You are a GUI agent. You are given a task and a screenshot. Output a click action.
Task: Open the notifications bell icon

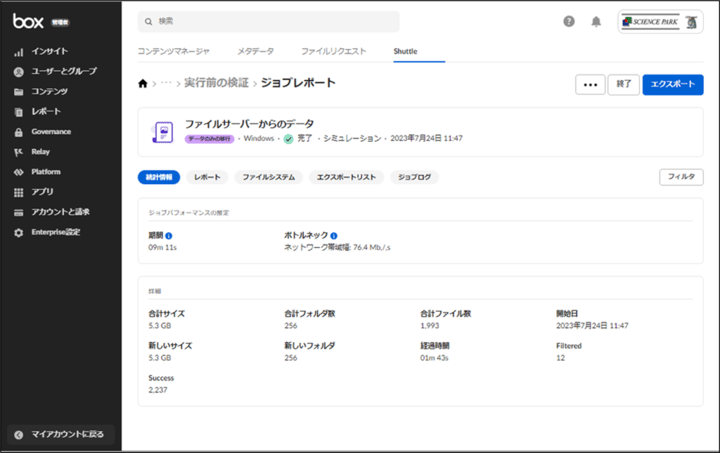[x=596, y=21]
